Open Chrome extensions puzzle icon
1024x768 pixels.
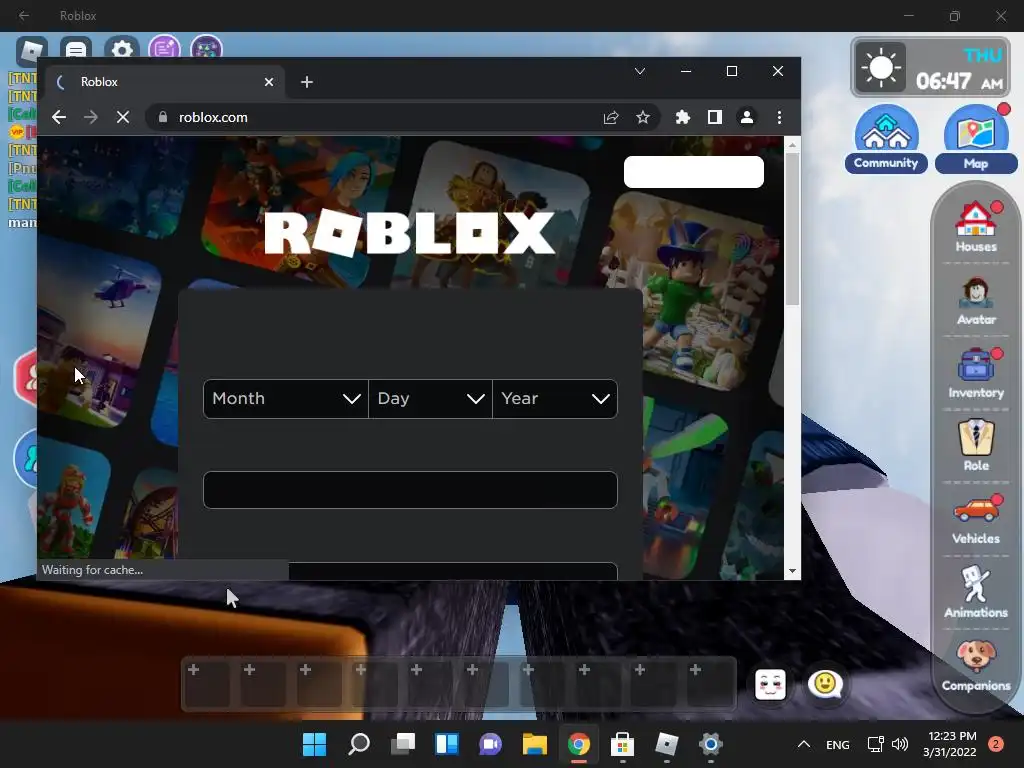[682, 118]
